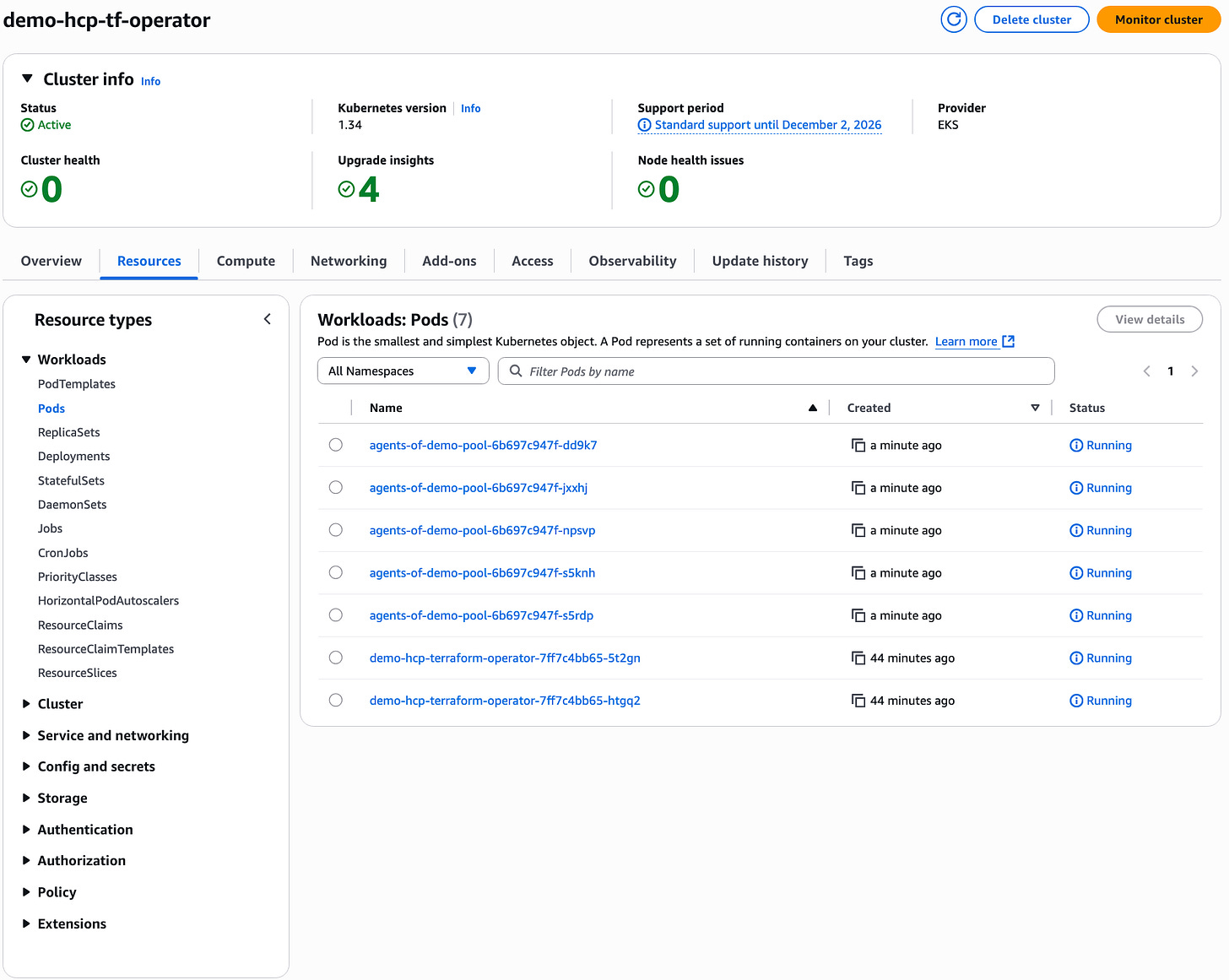Copy created time for agents pod s5knh
Image resolution: width=1229 pixels, height=980 pixels.
pos(858,573)
